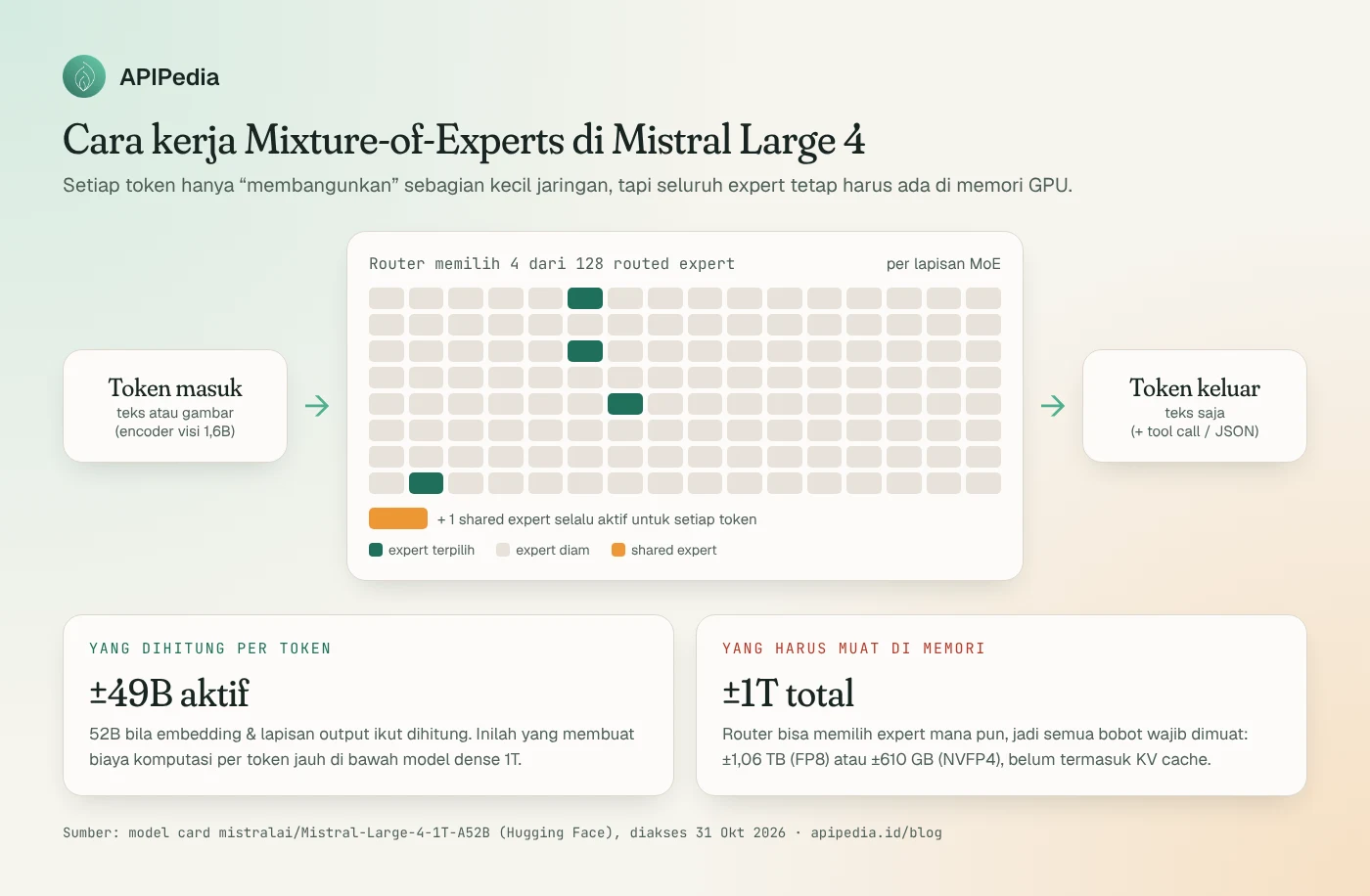Click the APIPedia leaf logo icon
Image resolution: width=1370 pixels, height=896 pixels.
[84, 76]
